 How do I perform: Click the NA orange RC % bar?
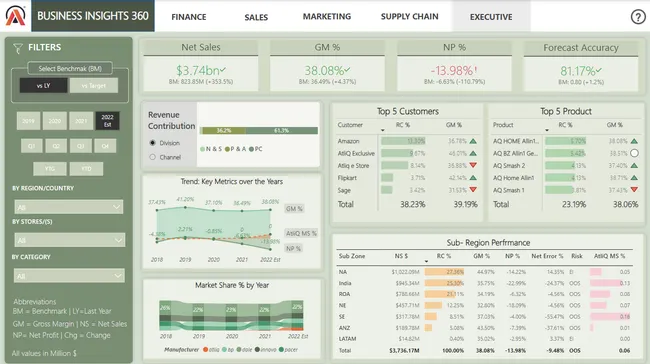pos(444,272)
